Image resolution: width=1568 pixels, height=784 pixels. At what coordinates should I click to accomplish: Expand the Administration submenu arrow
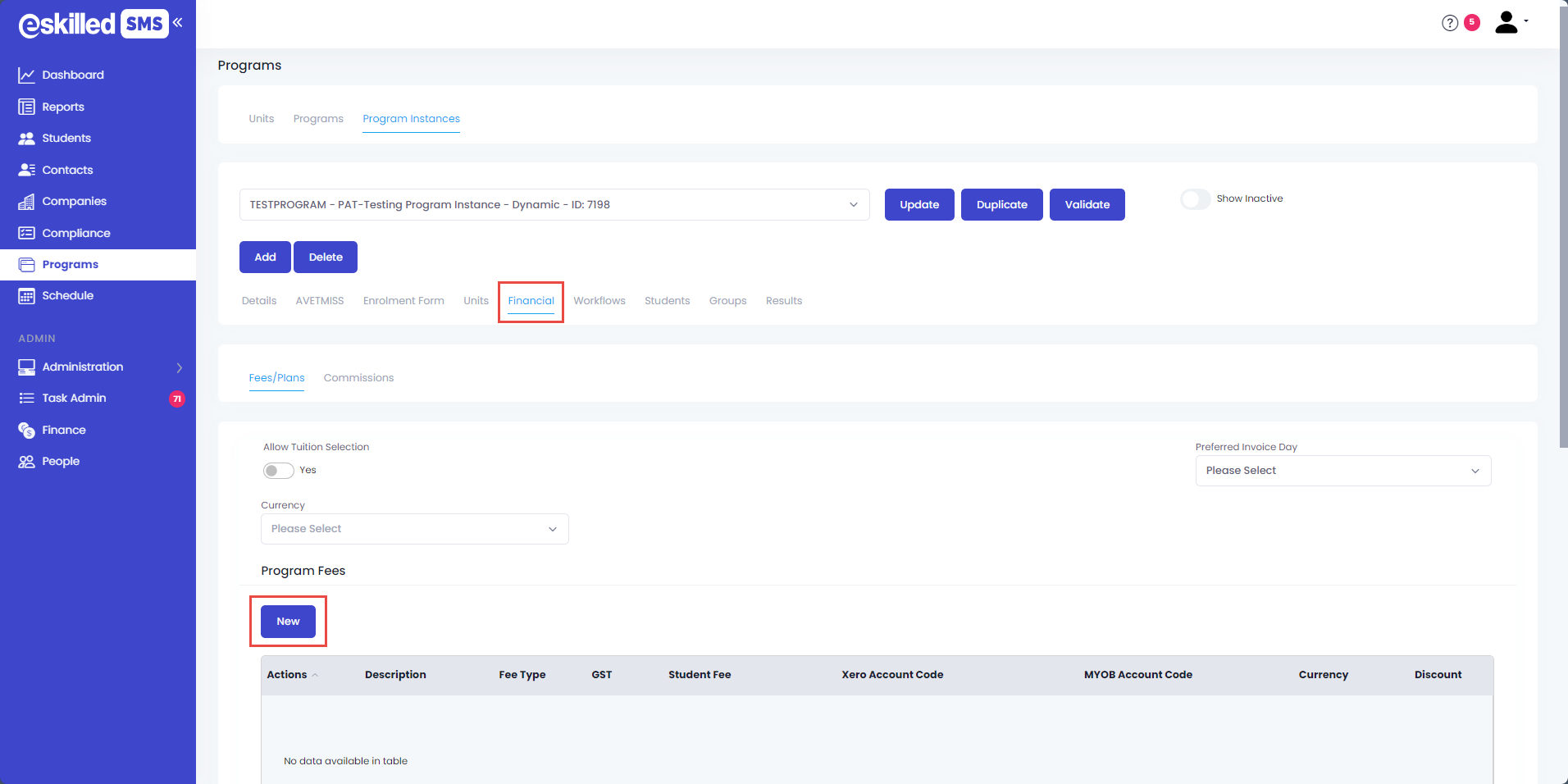click(179, 367)
